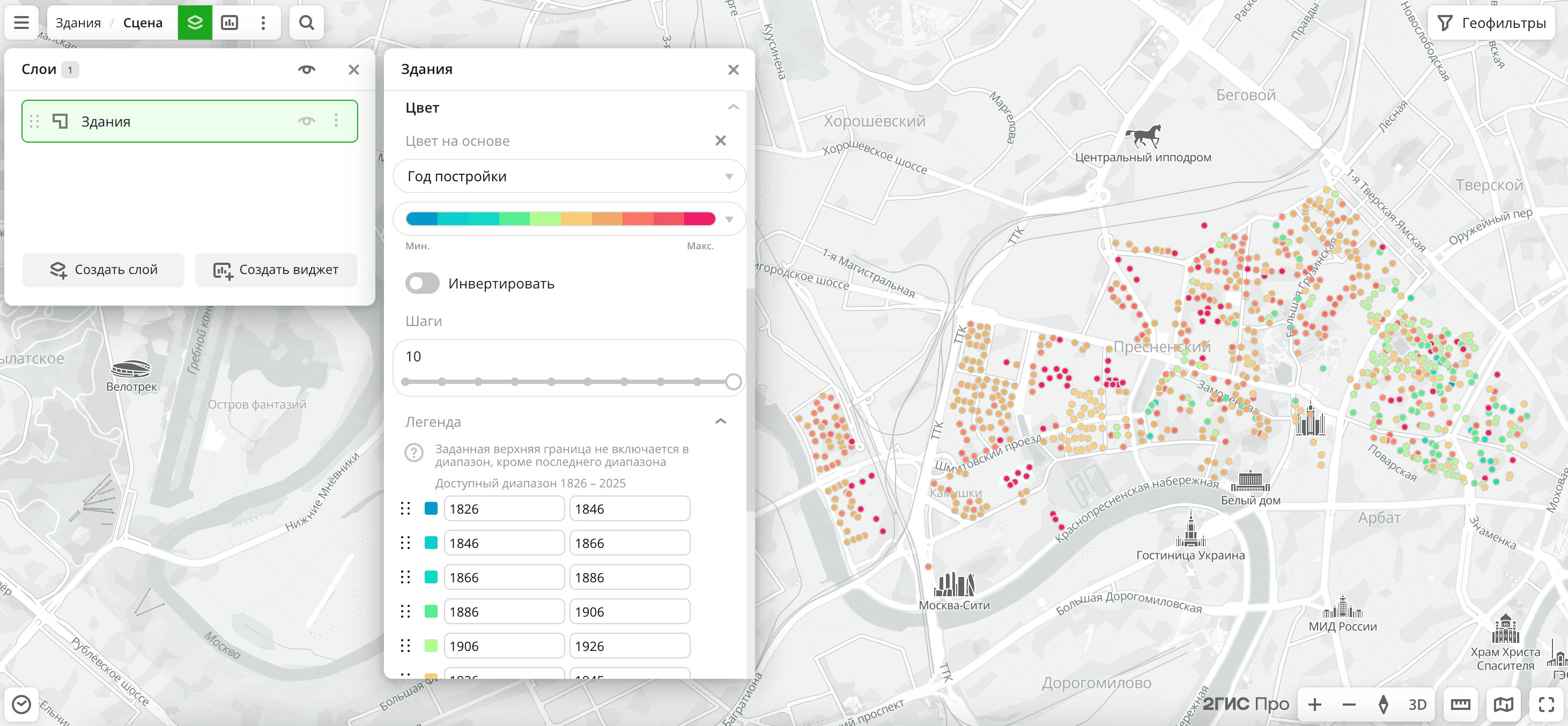Image resolution: width=1568 pixels, height=726 pixels.
Task: Click the Создать слой button
Action: point(103,270)
